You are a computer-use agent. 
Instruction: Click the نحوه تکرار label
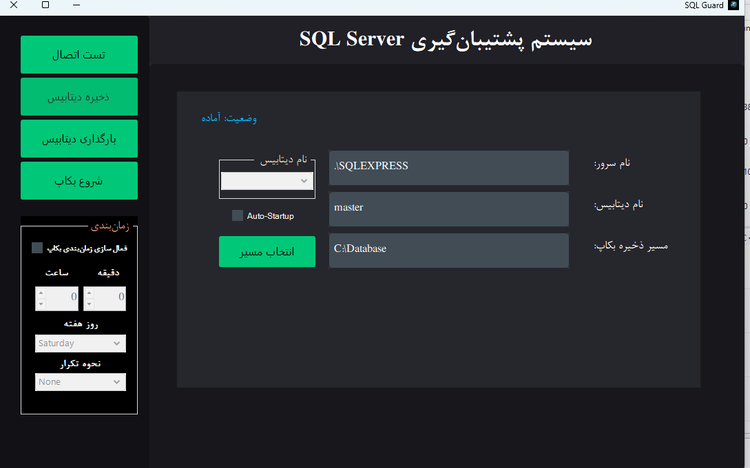80,364
